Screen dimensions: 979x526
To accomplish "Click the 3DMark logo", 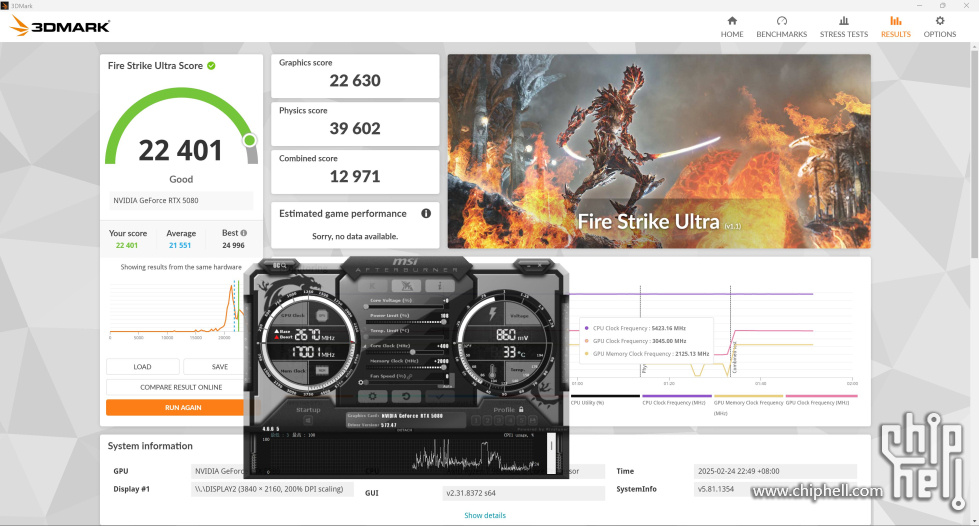I will point(60,26).
